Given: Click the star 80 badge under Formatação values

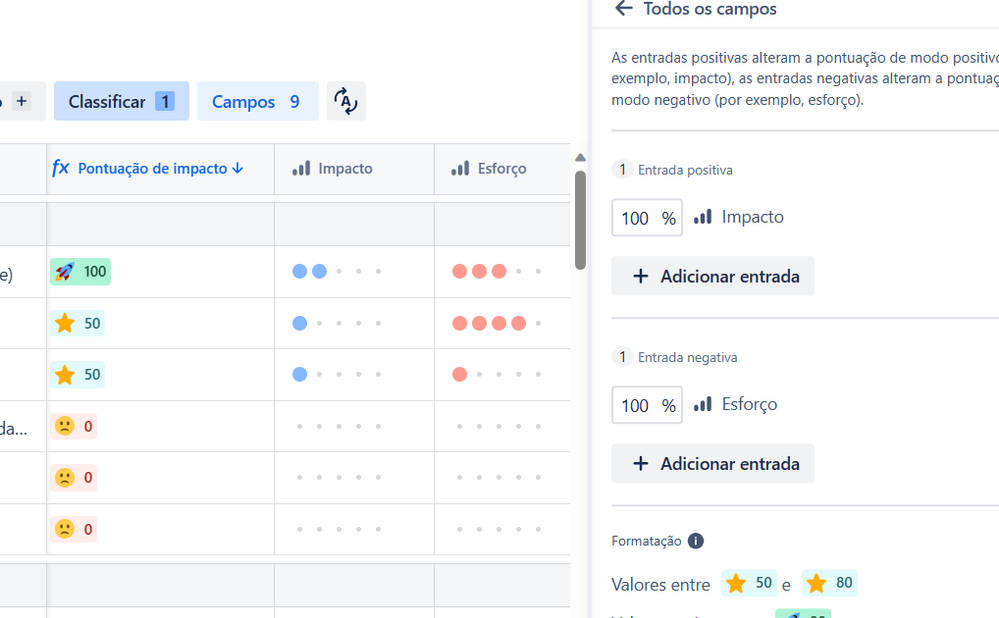Looking at the screenshot, I should coord(829,583).
